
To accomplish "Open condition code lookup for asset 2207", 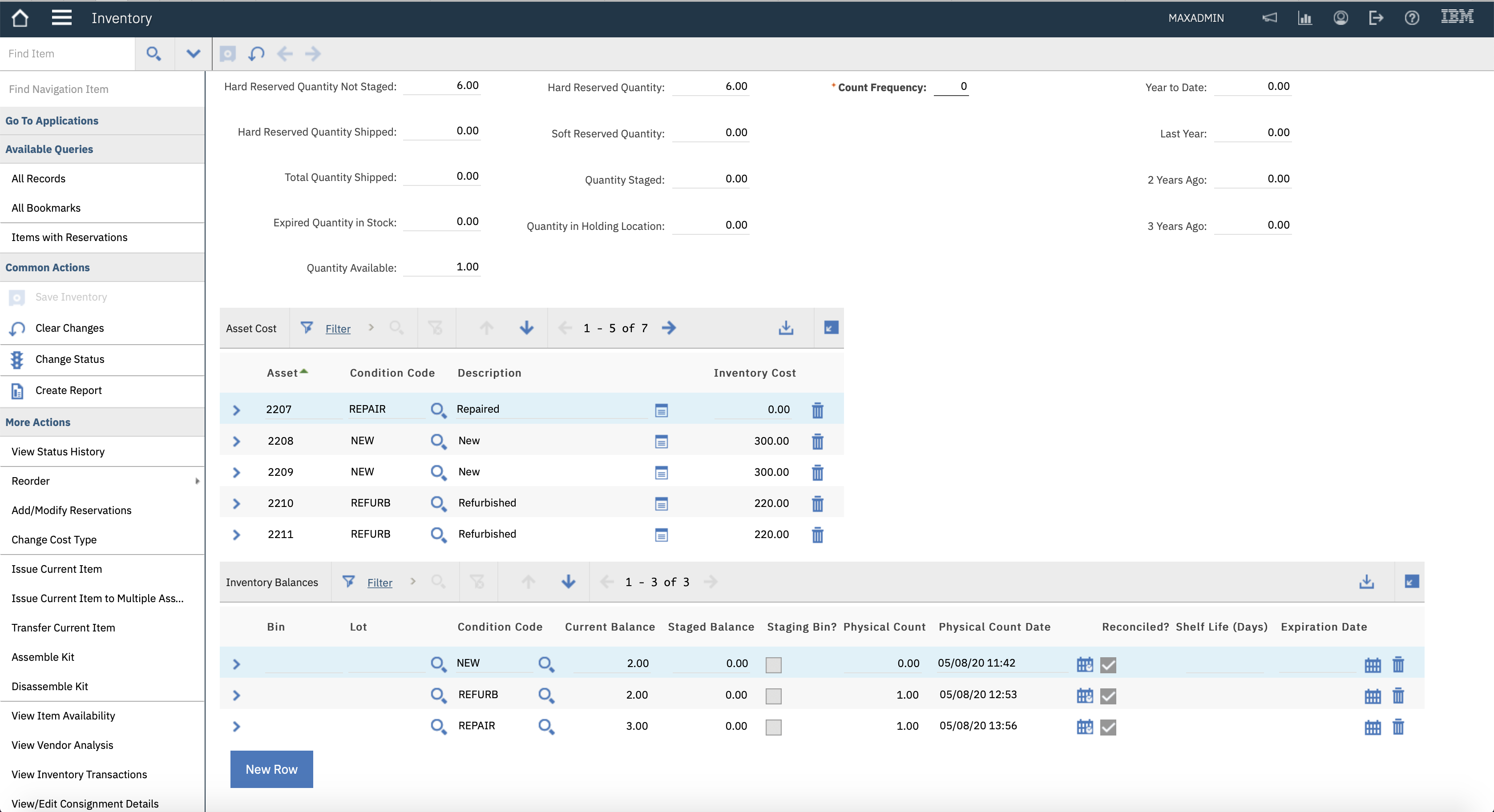I will click(438, 410).
